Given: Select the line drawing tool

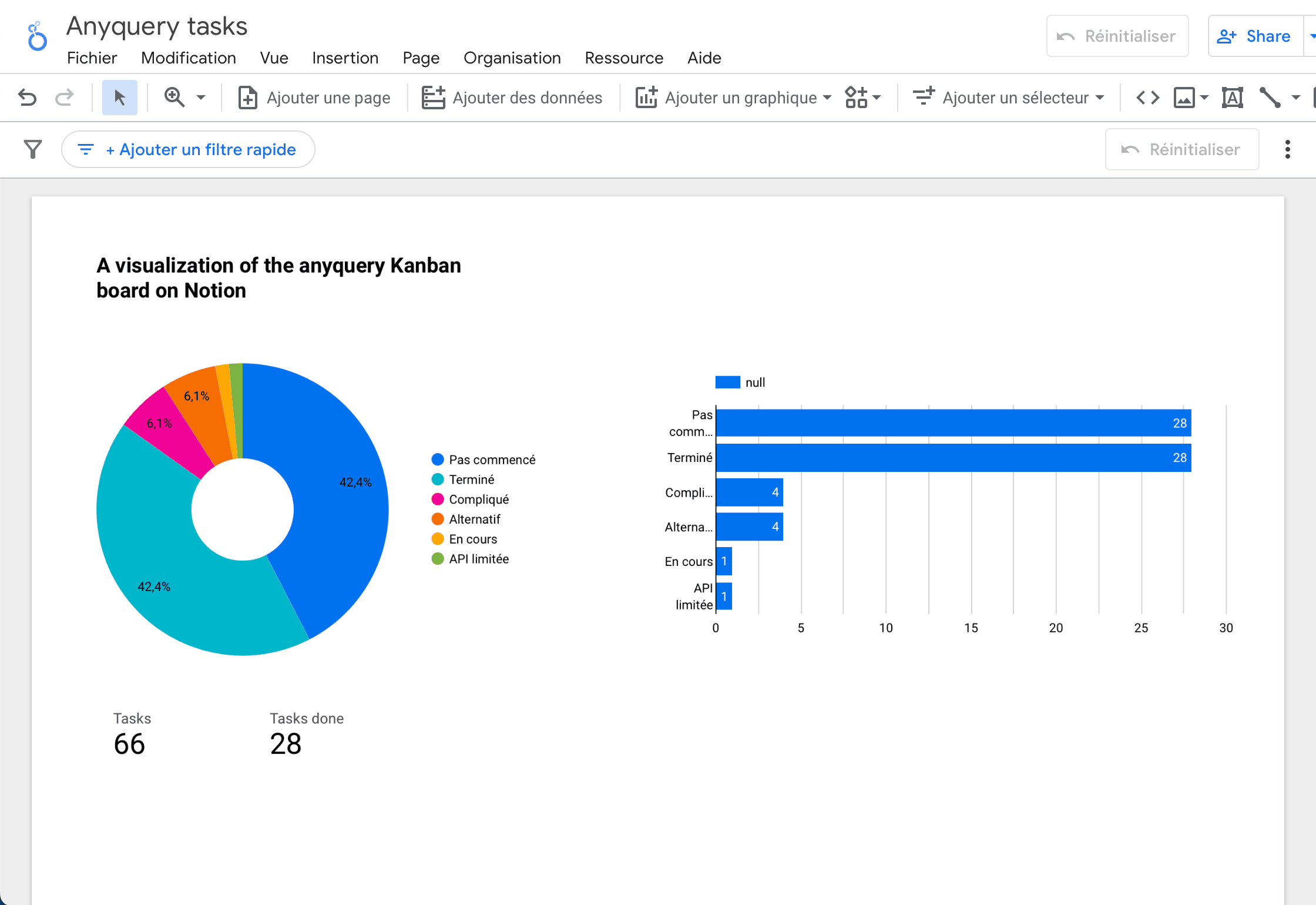Looking at the screenshot, I should (1270, 98).
